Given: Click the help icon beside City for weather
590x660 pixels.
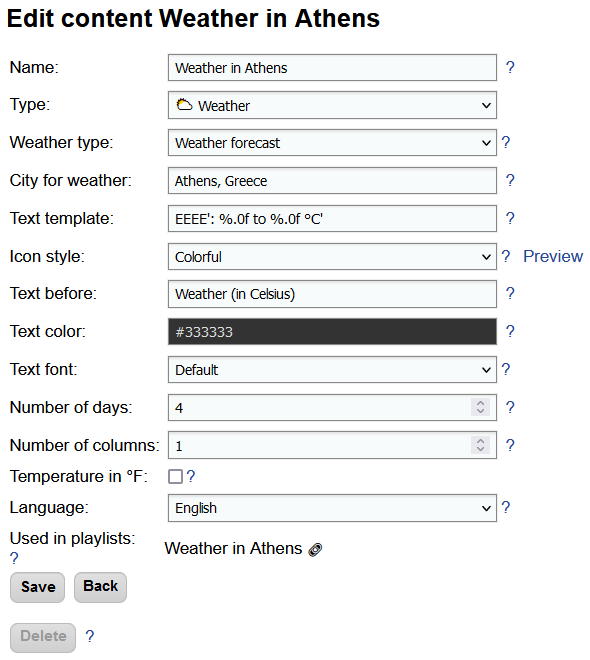Looking at the screenshot, I should click(510, 180).
